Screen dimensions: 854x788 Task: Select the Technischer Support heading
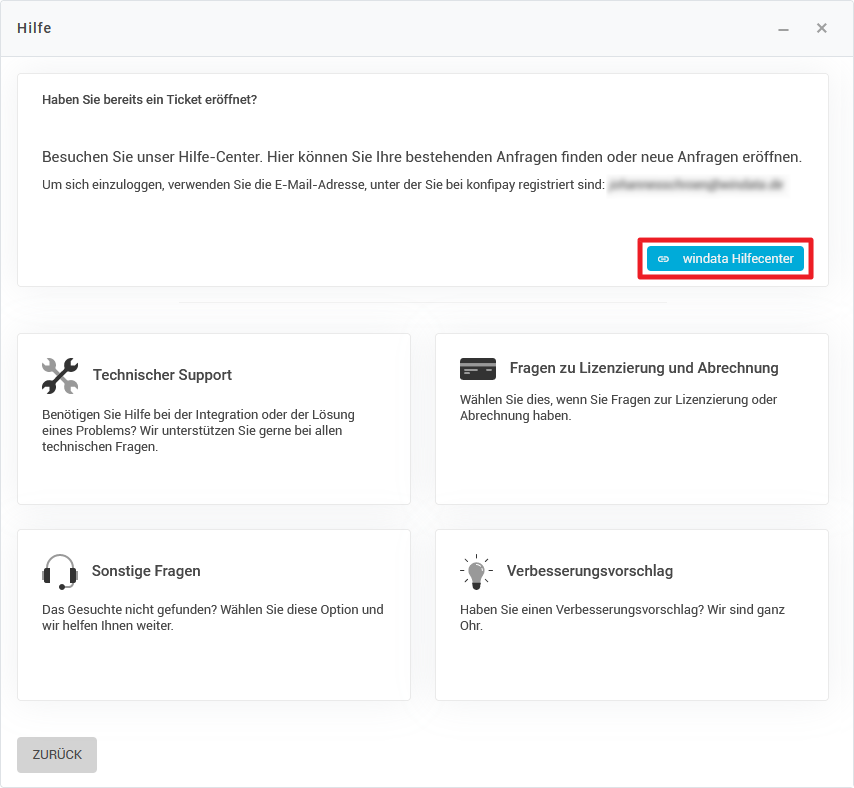[162, 375]
